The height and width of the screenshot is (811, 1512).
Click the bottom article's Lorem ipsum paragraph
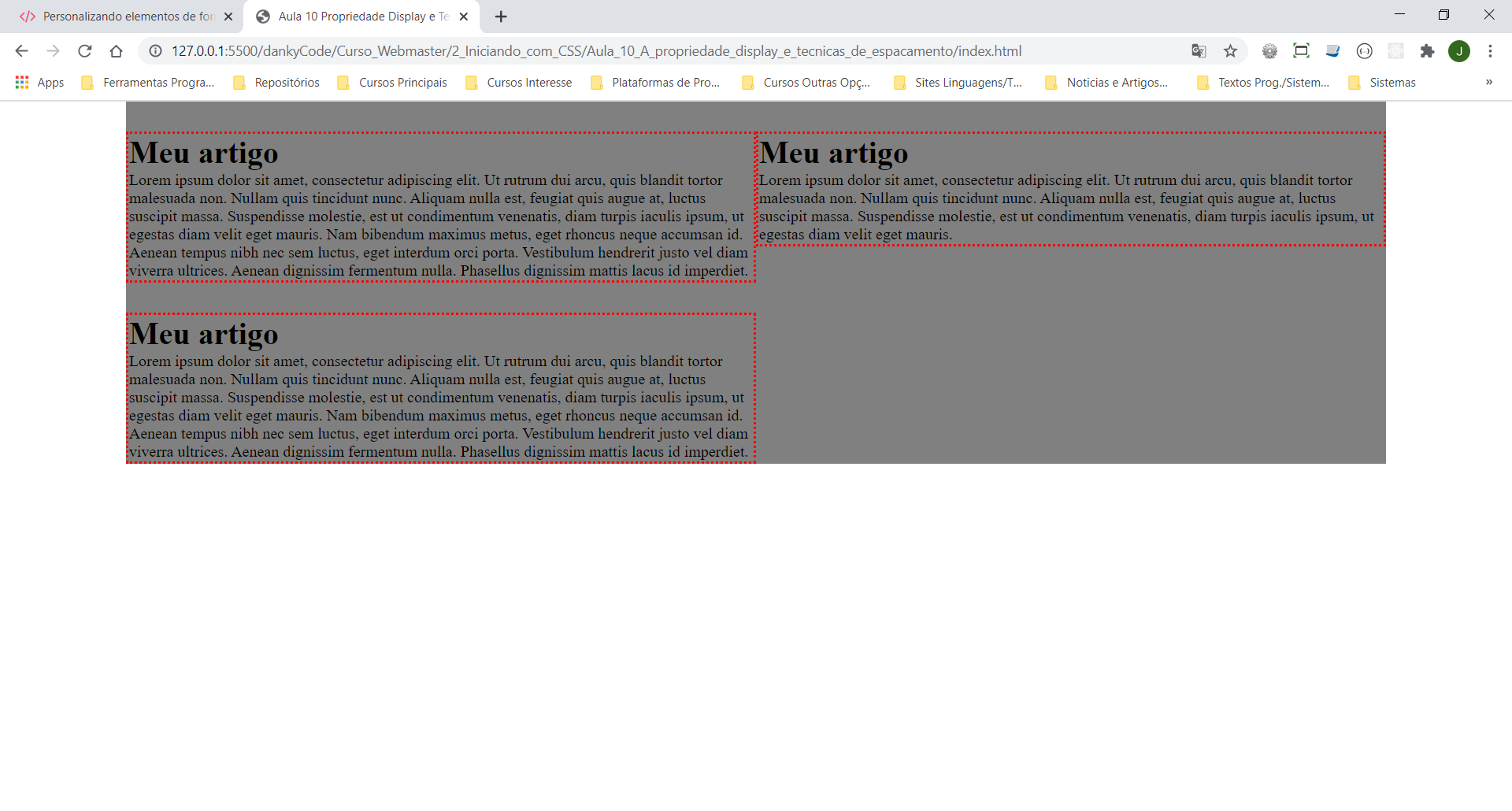click(439, 406)
